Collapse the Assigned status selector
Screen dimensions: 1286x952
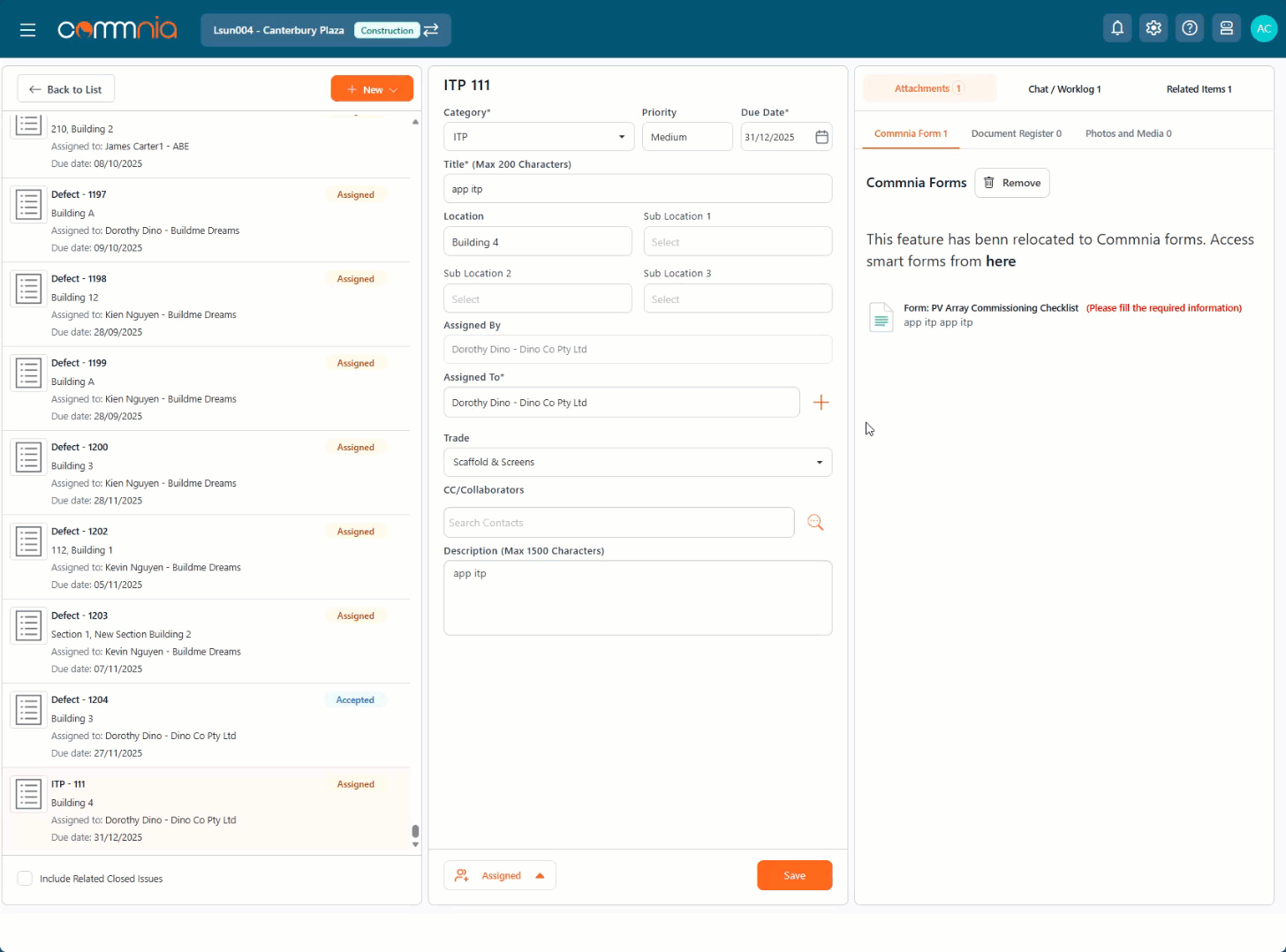(540, 875)
